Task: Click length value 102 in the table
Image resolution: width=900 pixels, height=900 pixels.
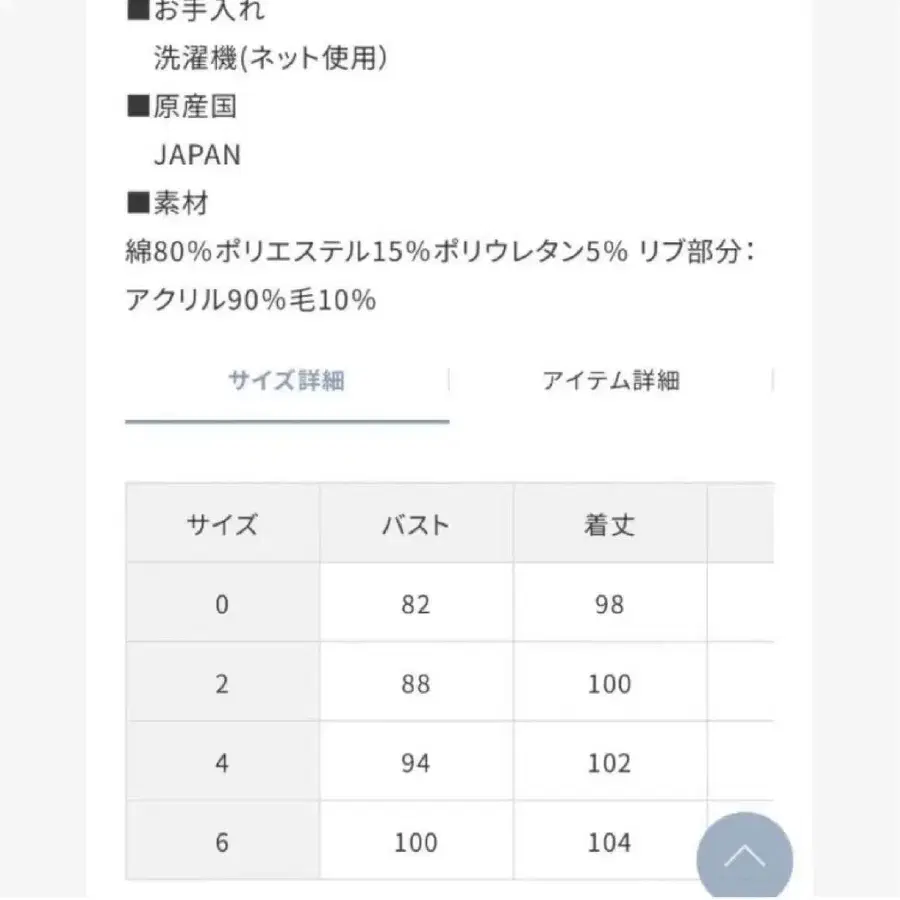Action: pyautogui.click(x=609, y=763)
